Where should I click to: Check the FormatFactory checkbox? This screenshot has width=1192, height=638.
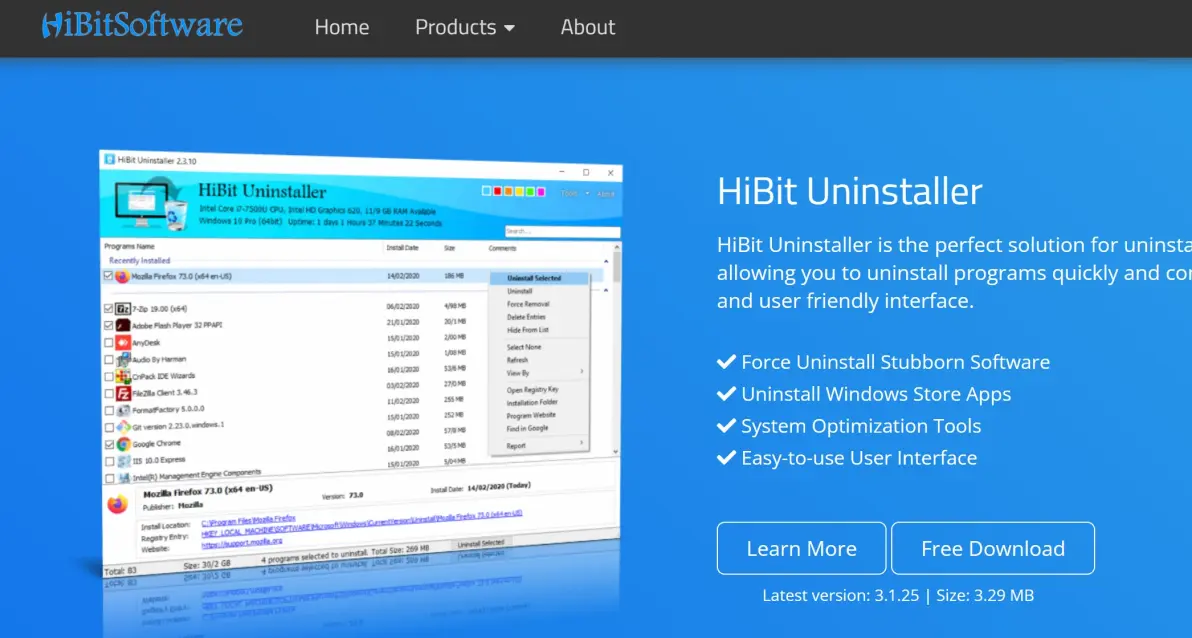[108, 411]
